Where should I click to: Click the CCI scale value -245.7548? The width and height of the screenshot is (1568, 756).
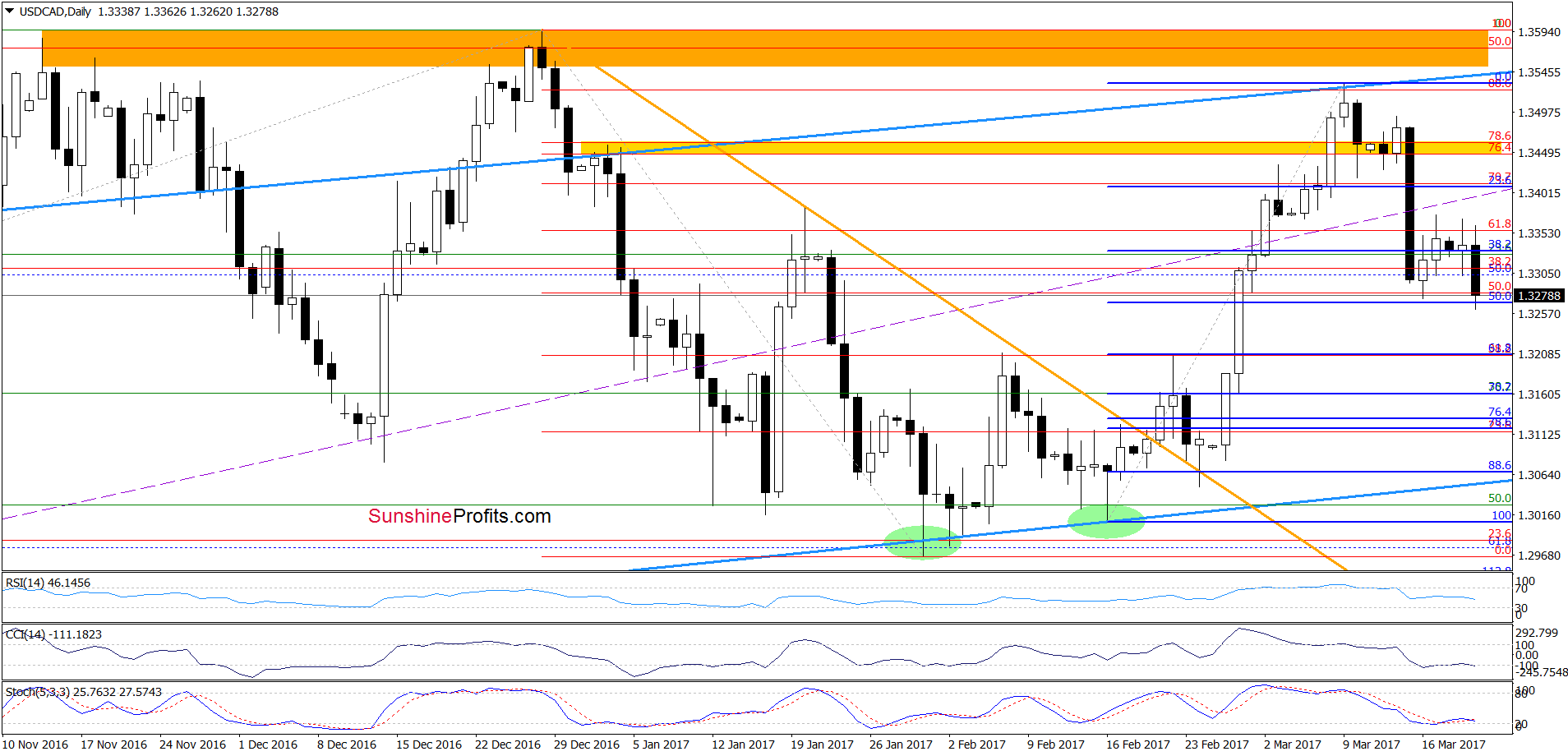click(1542, 672)
